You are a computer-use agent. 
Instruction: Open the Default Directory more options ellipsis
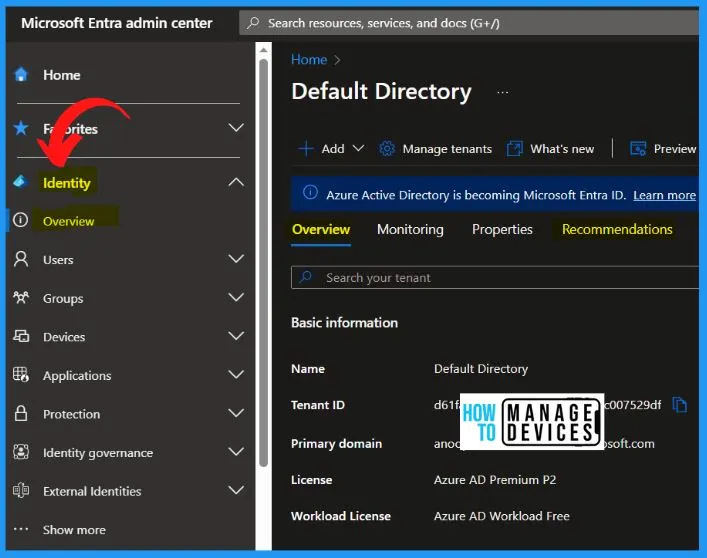[503, 92]
